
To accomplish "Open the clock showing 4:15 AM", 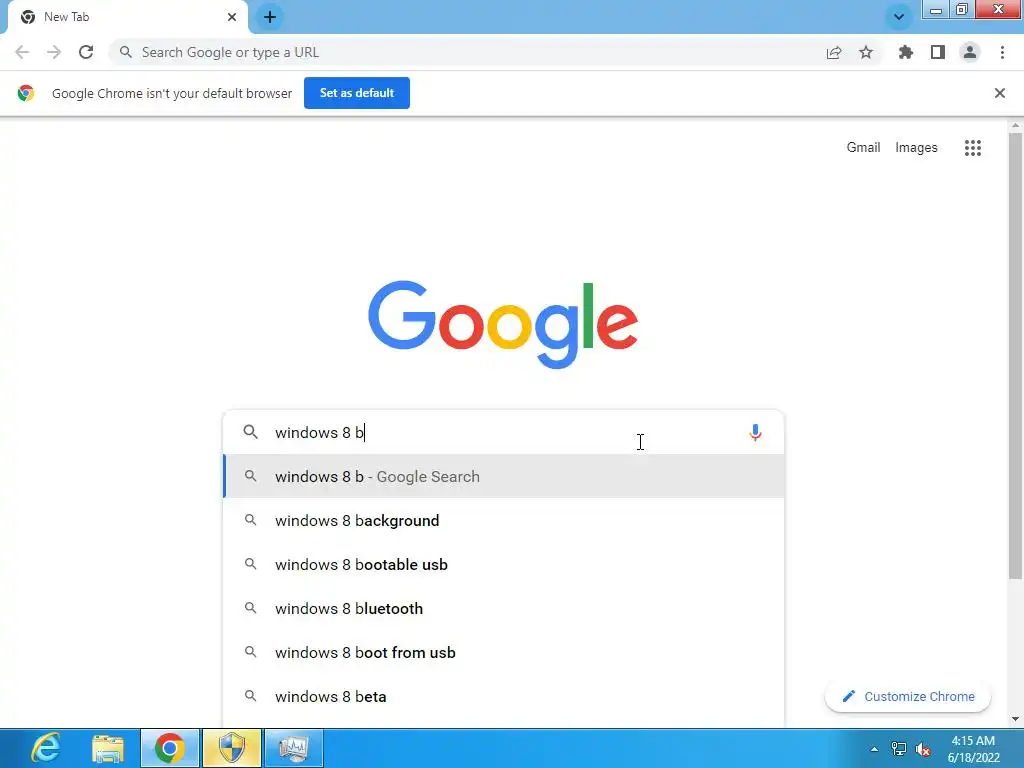I will 973,749.
